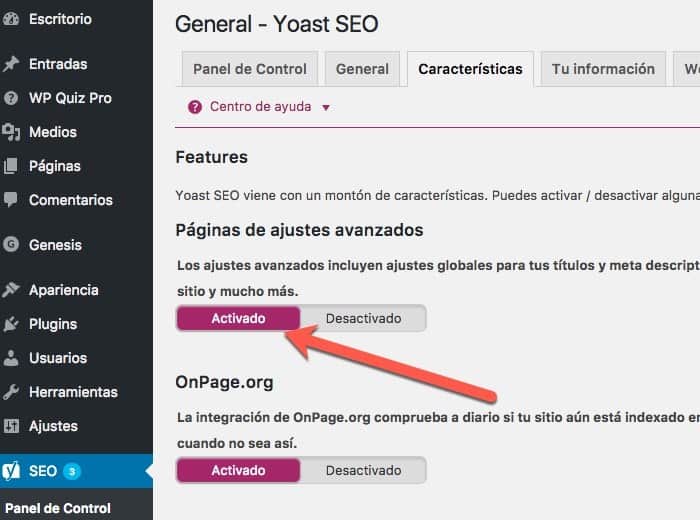Set OnPage.org integration to Desactivado
The image size is (700, 520).
[363, 470]
